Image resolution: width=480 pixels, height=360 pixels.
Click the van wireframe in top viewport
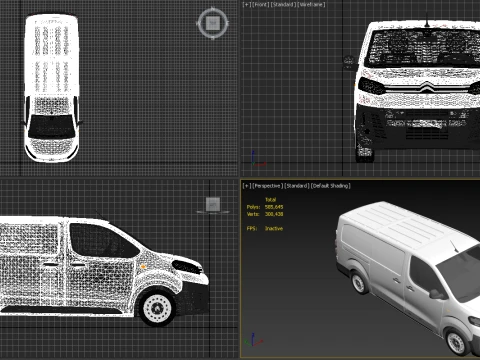(52, 88)
